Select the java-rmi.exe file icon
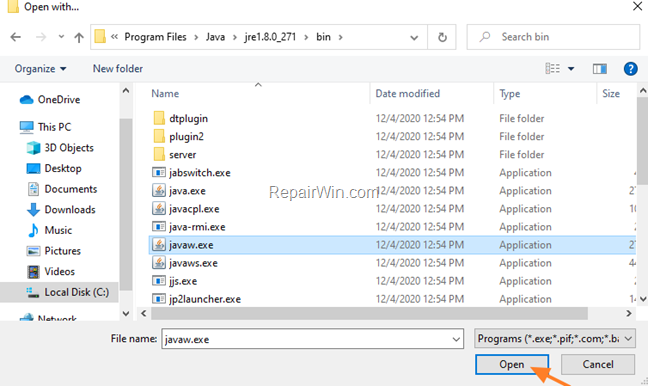This screenshot has height=386, width=648. click(x=159, y=226)
